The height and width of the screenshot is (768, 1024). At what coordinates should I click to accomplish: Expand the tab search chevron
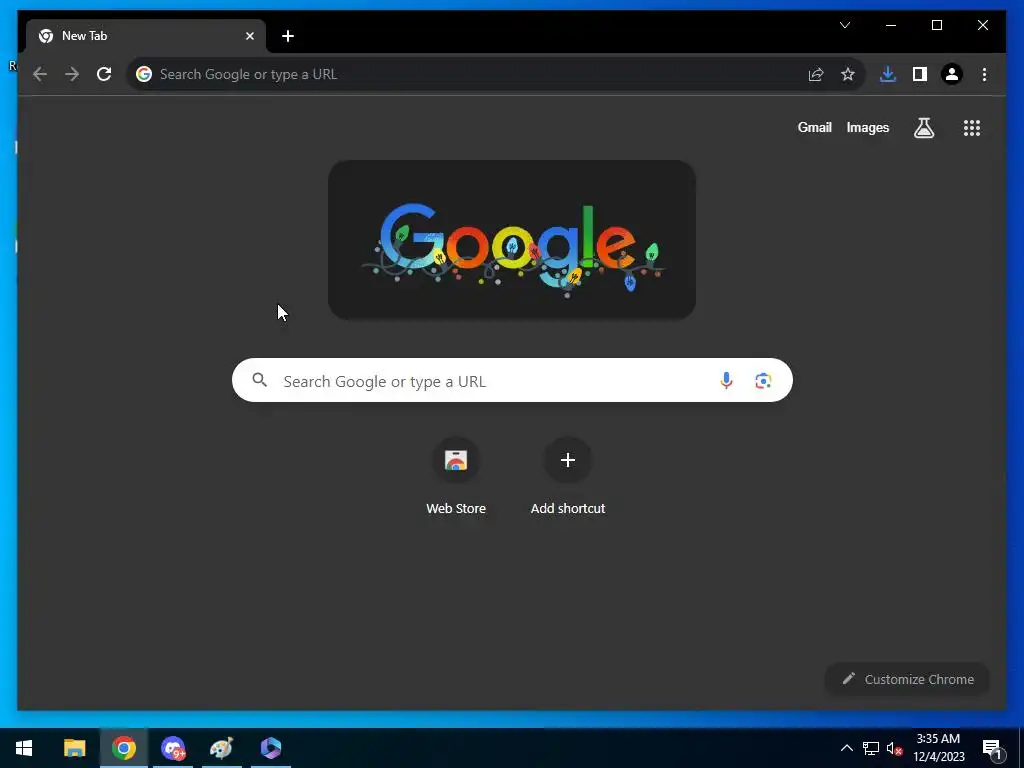point(844,25)
